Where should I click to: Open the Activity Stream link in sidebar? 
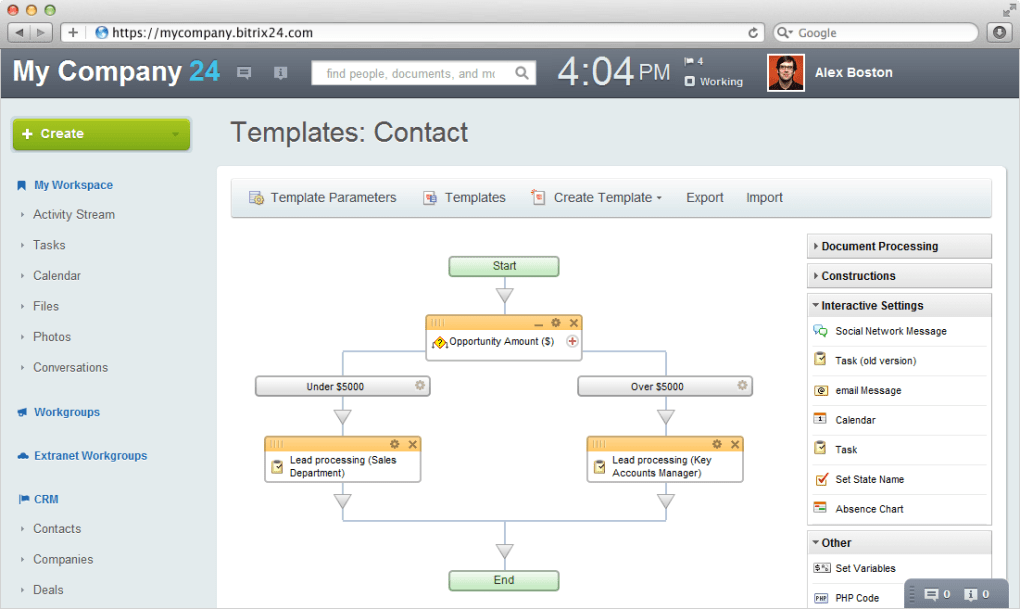point(73,214)
